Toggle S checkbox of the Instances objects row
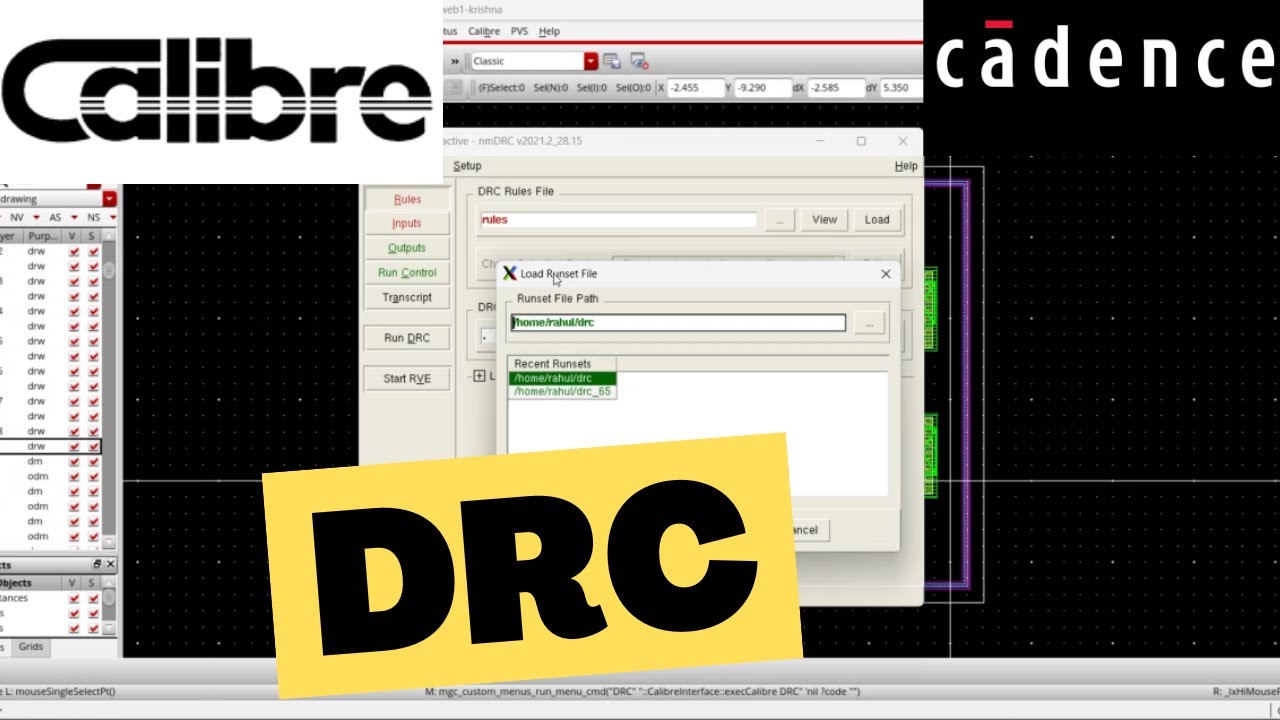Image resolution: width=1280 pixels, height=720 pixels. (x=93, y=598)
